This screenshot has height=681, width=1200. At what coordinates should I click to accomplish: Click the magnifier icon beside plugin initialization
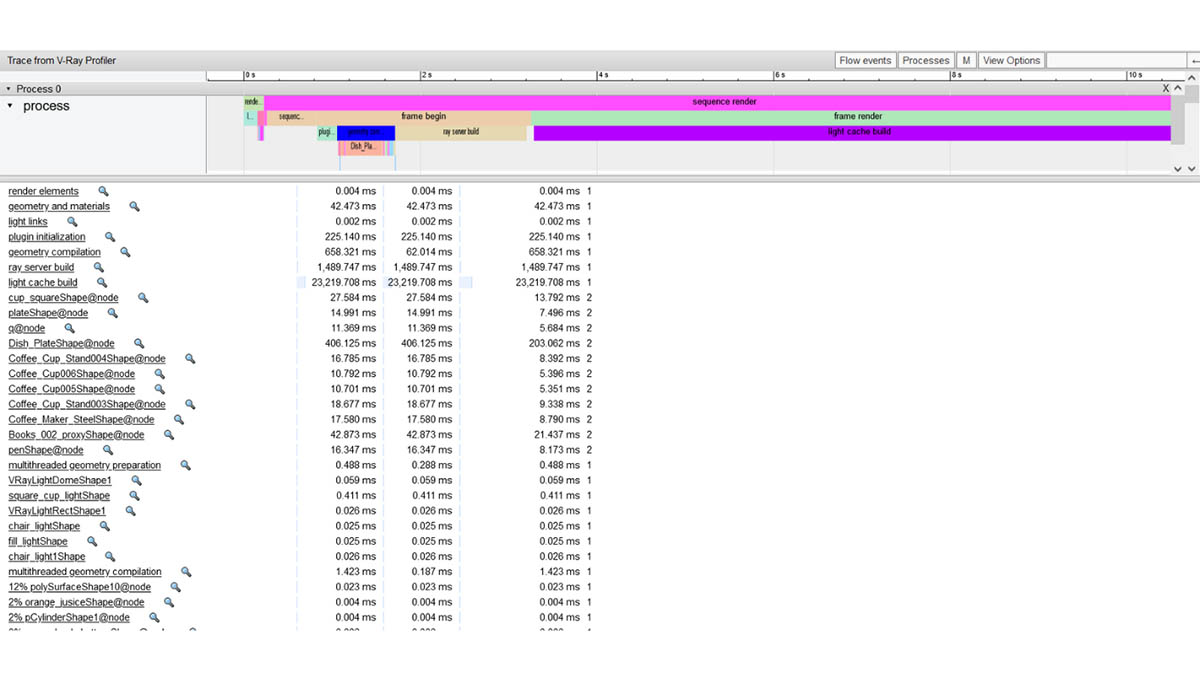[110, 236]
